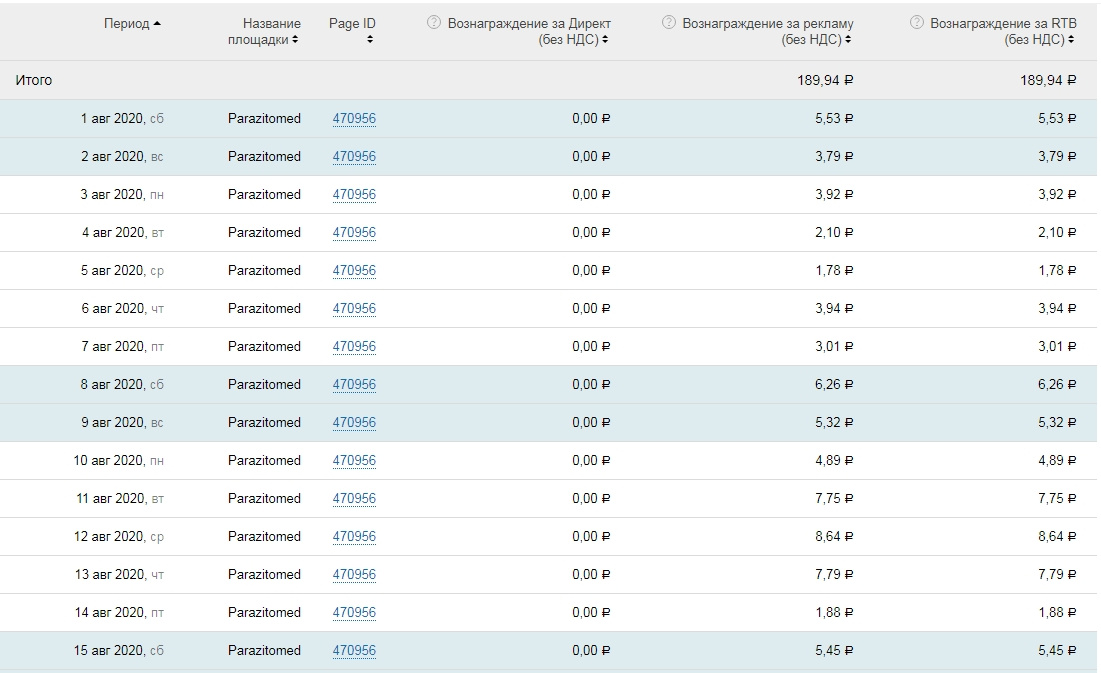Click sort arrows next to Название площадки

(x=297, y=40)
